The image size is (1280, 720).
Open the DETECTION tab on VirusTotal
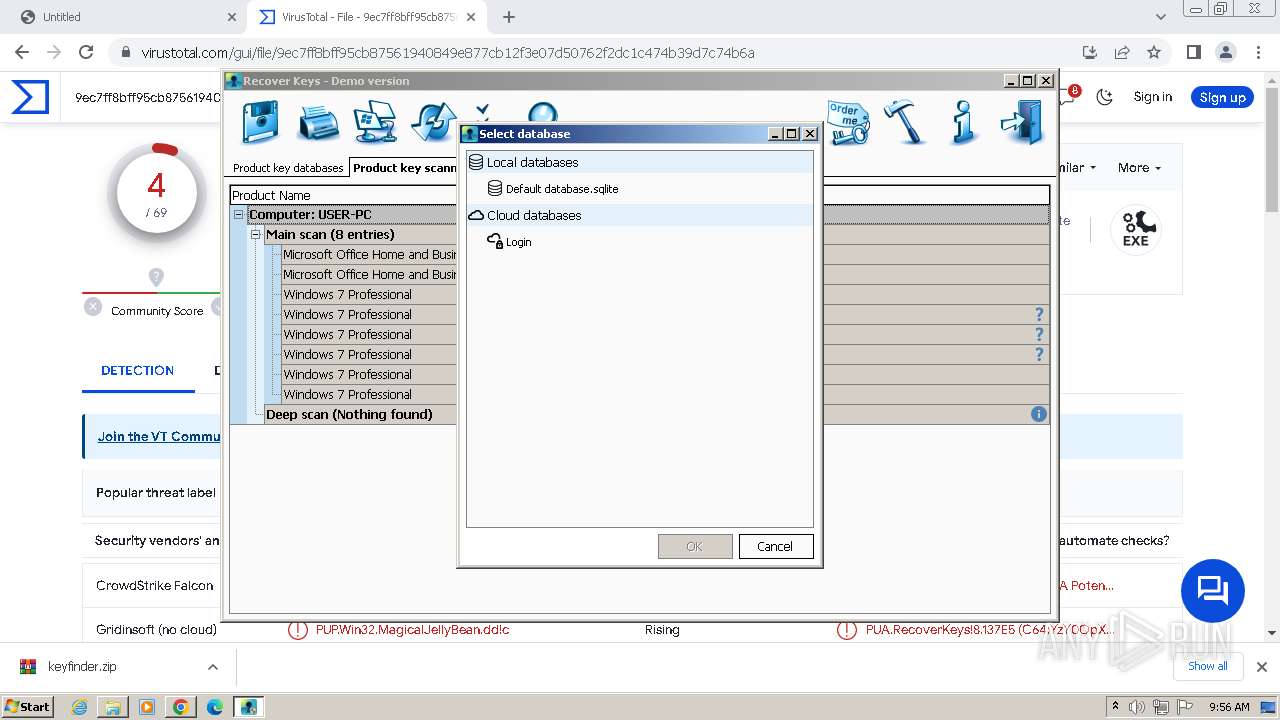coord(137,370)
